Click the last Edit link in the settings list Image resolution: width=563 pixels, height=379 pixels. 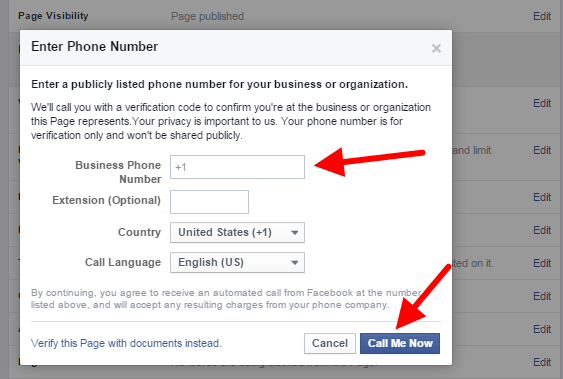(542, 362)
